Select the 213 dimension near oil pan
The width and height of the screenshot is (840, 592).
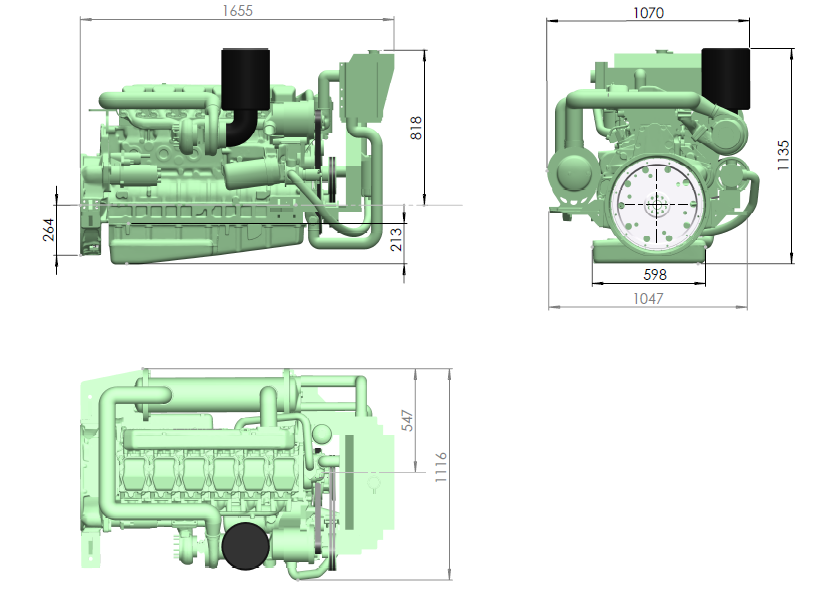[396, 239]
